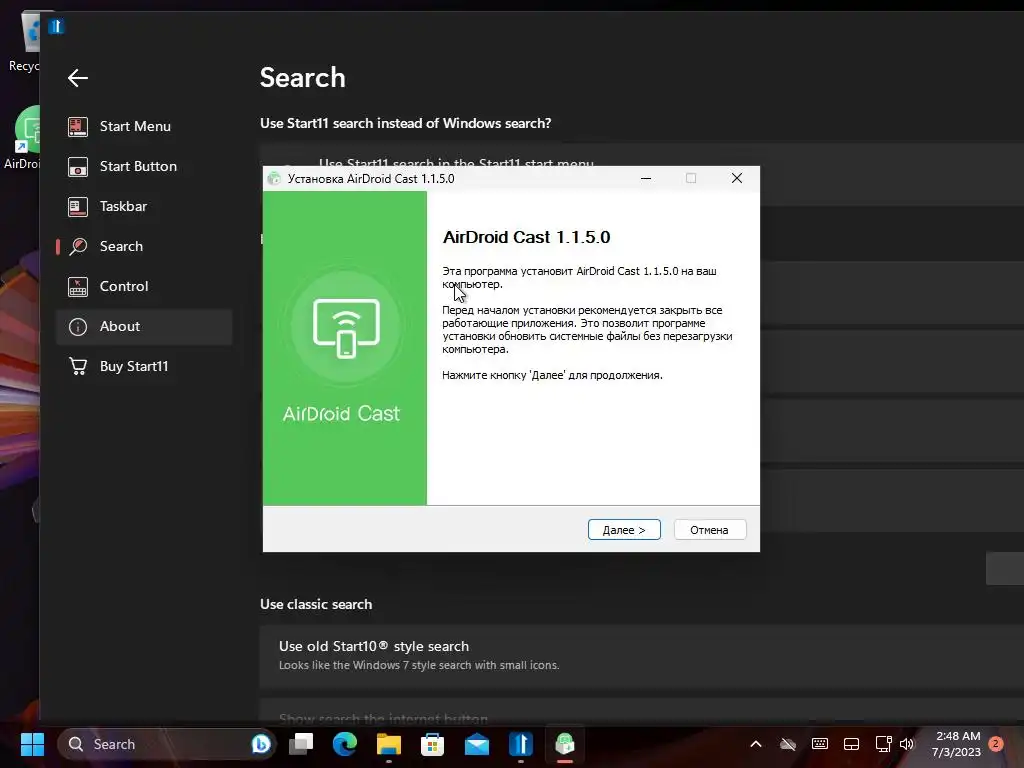This screenshot has width=1024, height=768.
Task: Open the Buy Start11 page
Action: point(144,366)
